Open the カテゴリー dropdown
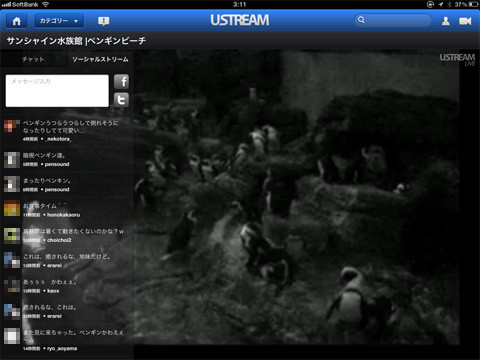Screen dimensions: 480x360 pyautogui.click(x=59, y=21)
